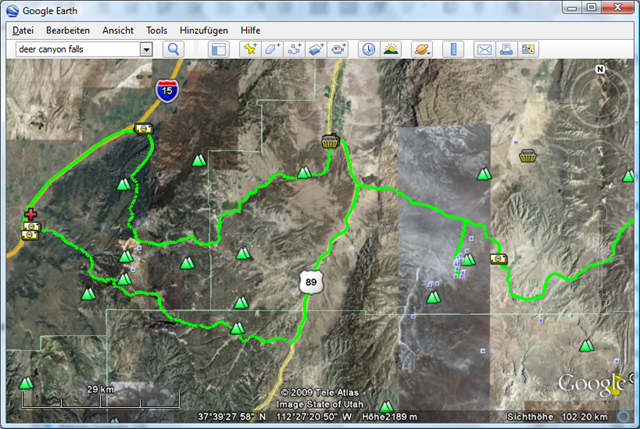Expand the Tools menu

[156, 30]
